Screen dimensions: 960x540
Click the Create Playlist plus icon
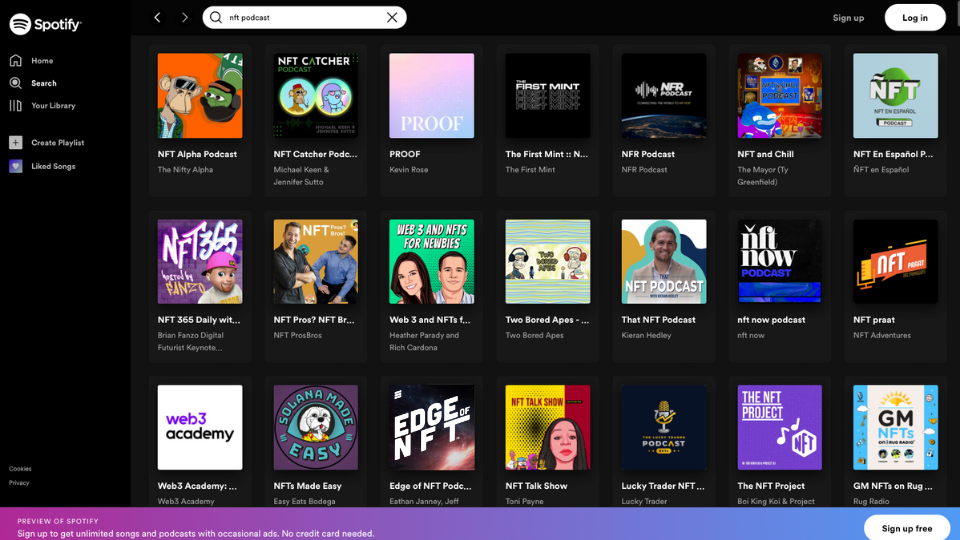pos(15,142)
